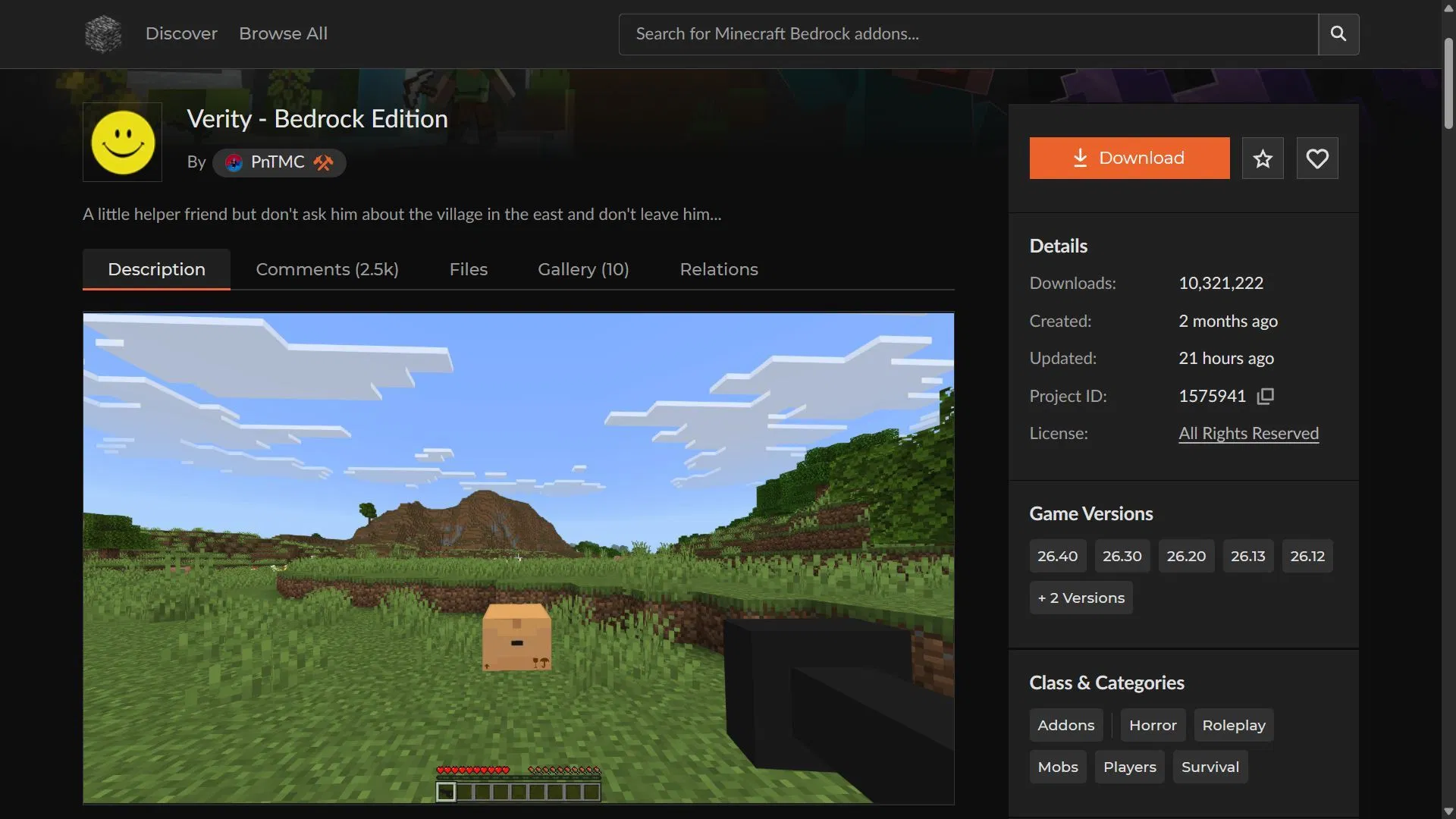Viewport: 1456px width, 819px height.
Task: Click the Updated value 21 hours ago
Action: pos(1226,358)
